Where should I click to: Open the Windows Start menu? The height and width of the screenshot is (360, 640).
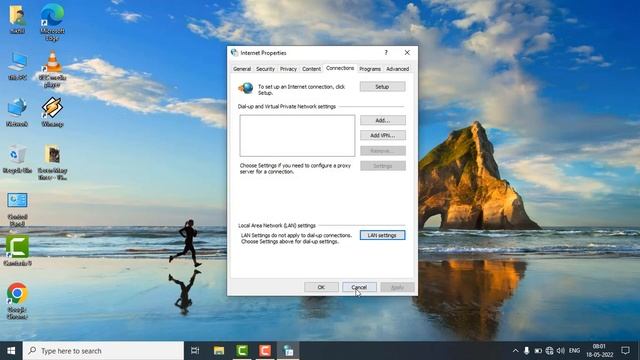tap(11, 351)
